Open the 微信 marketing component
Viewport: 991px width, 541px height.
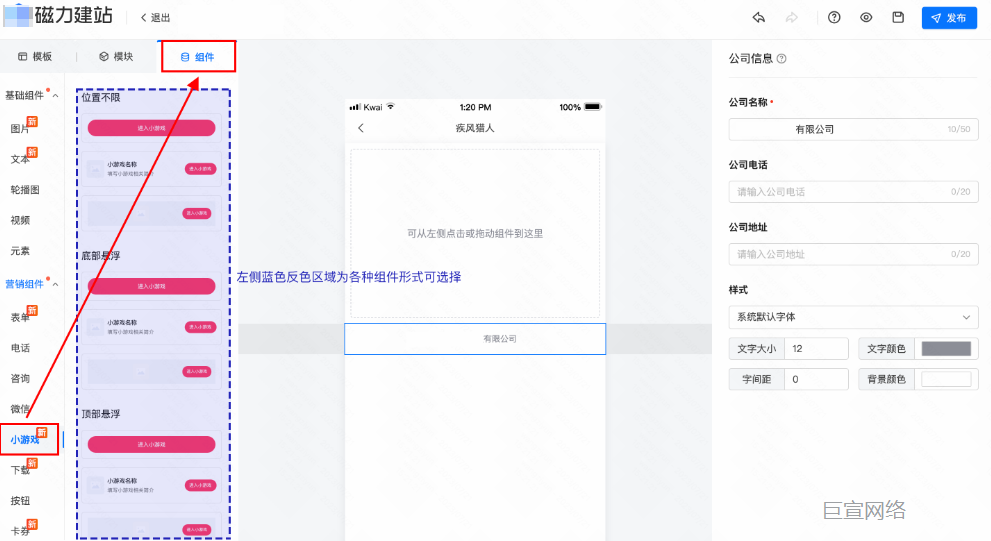coord(20,409)
